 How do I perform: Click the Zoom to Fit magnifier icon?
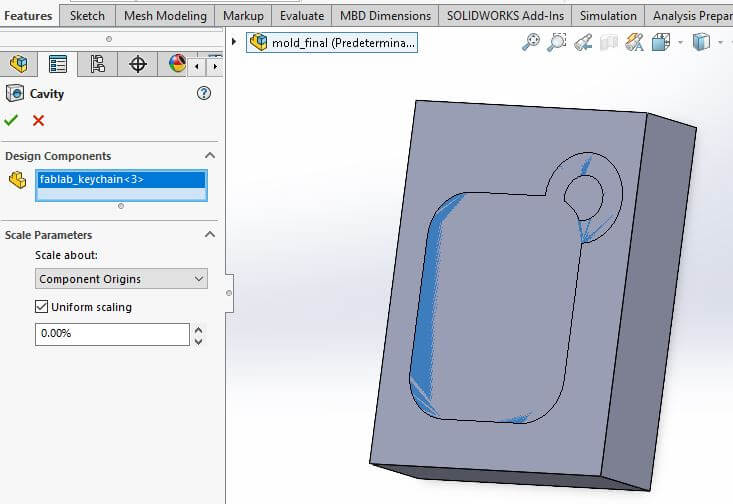(x=531, y=42)
